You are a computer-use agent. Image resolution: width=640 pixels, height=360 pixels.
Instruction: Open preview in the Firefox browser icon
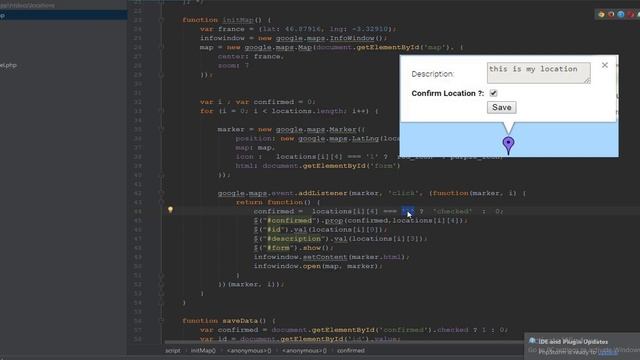coord(611,14)
